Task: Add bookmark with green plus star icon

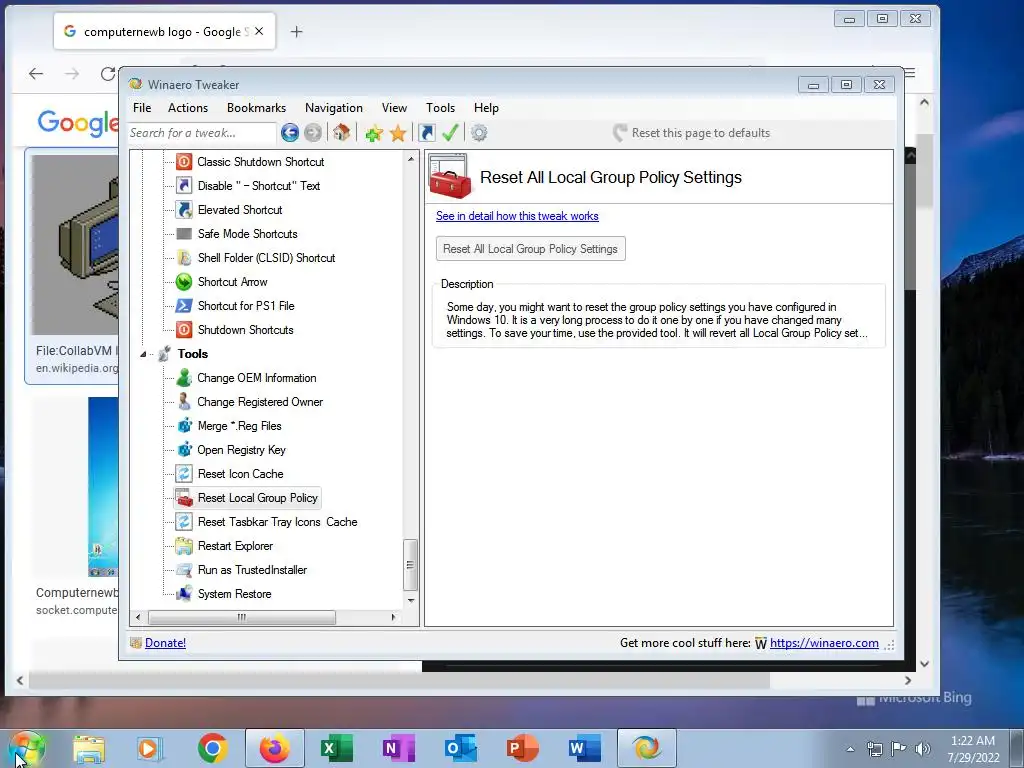Action: tap(374, 133)
